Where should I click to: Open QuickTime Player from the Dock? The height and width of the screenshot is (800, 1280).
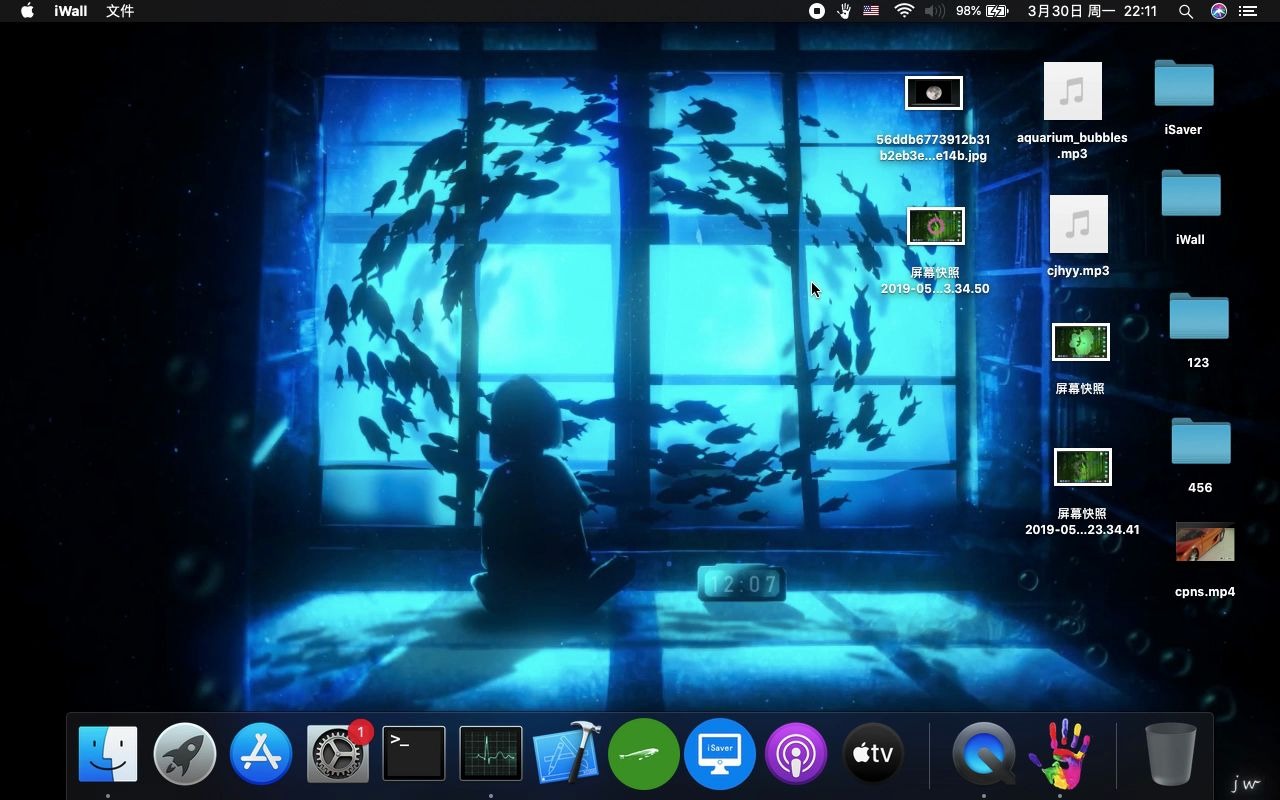click(984, 753)
